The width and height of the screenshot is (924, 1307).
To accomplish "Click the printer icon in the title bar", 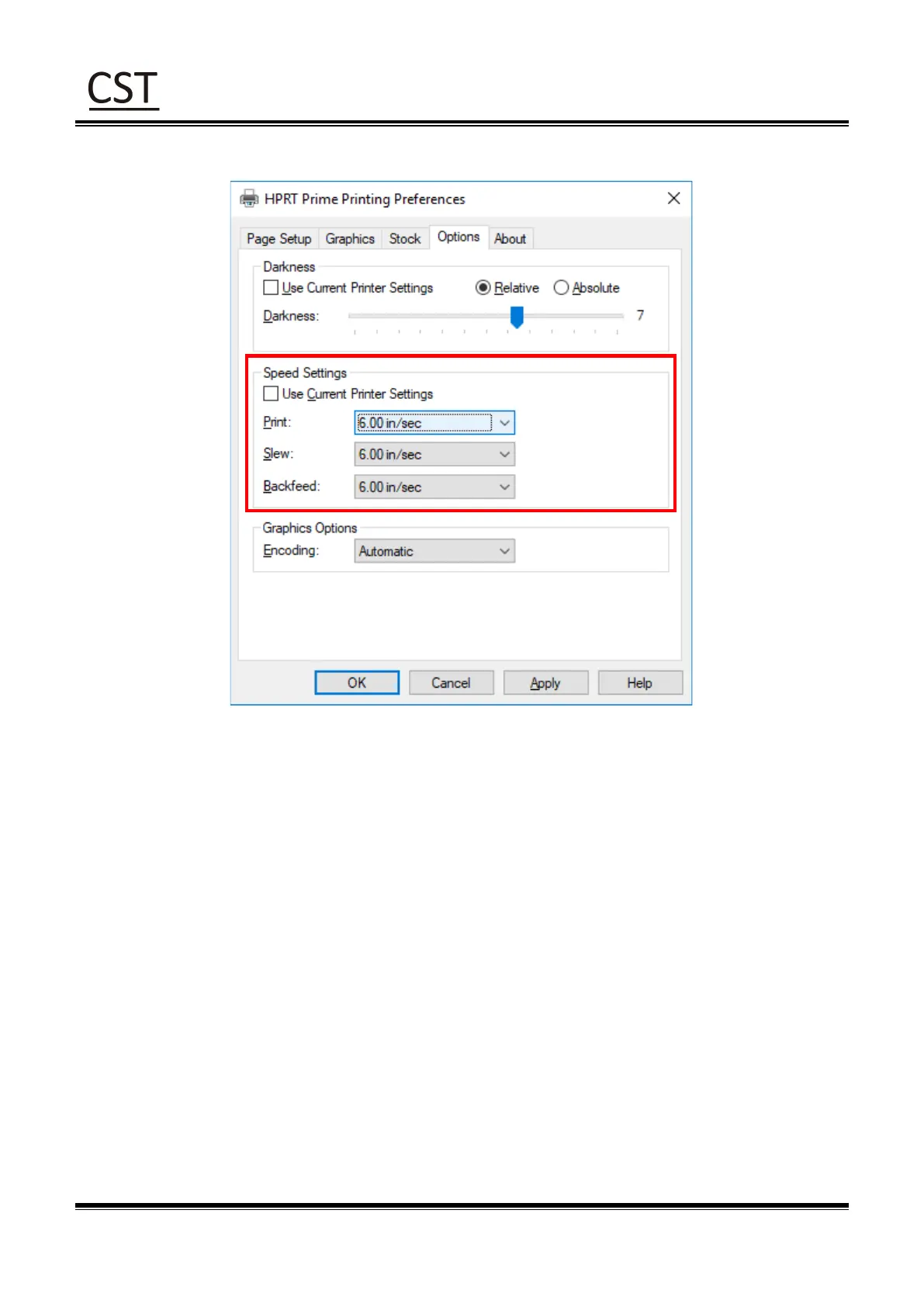I will [x=249, y=199].
